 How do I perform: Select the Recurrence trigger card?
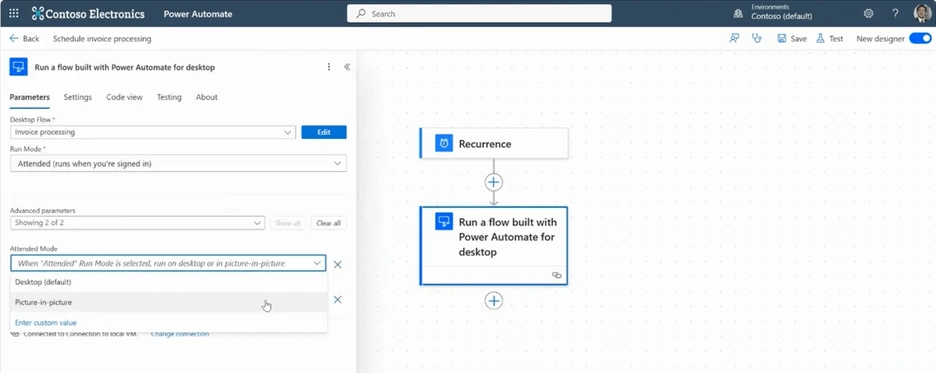(494, 143)
